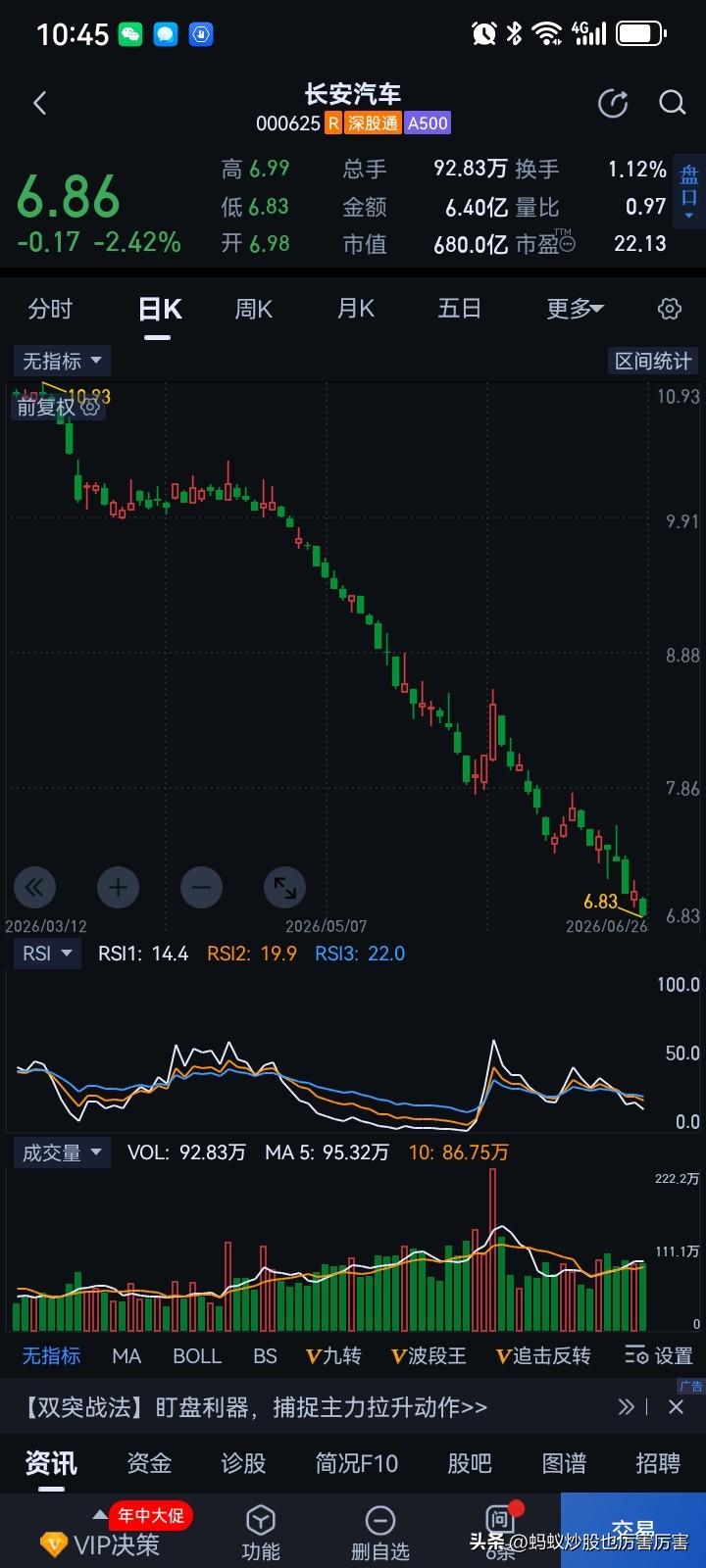Open the RSI indicator dropdown
Image resolution: width=706 pixels, height=1568 pixels.
[46, 954]
